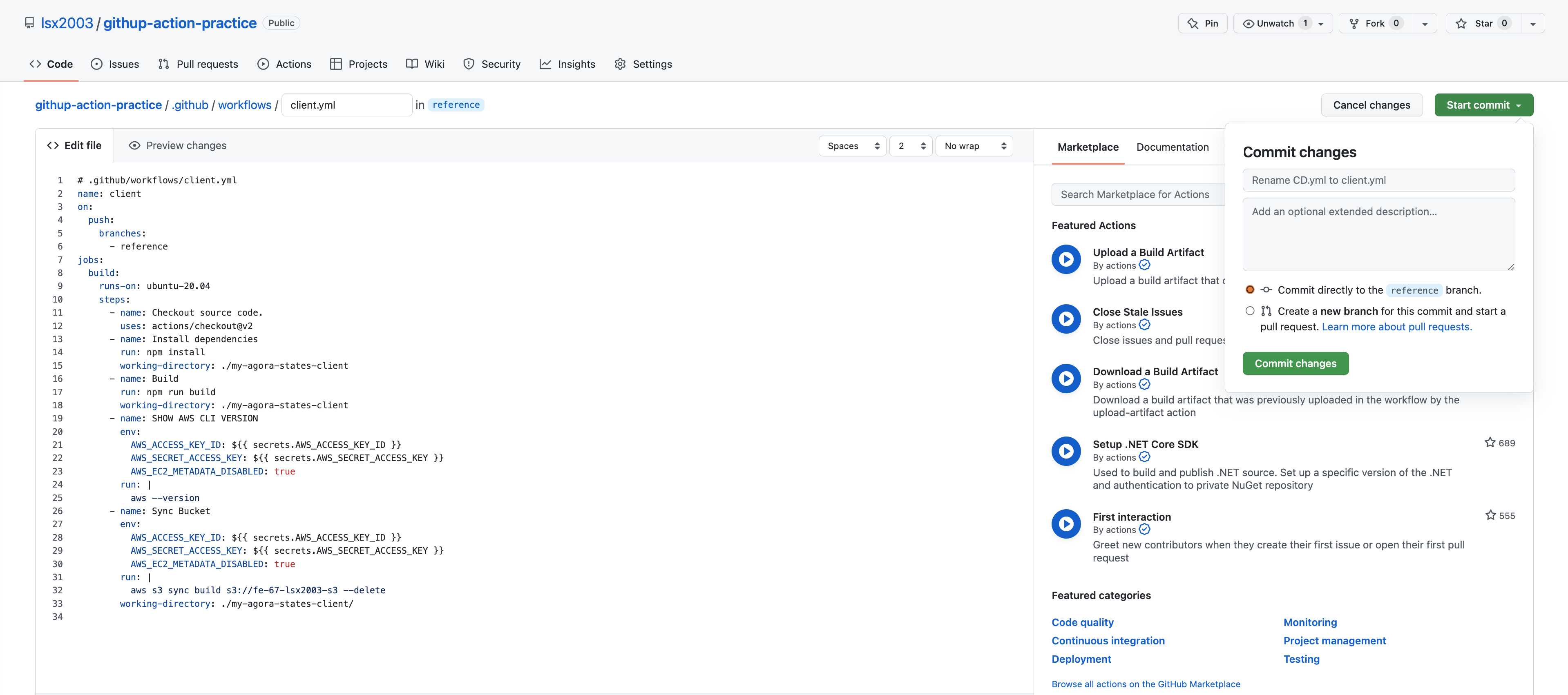
Task: Fork the repository with Fork button
Action: coord(1376,24)
